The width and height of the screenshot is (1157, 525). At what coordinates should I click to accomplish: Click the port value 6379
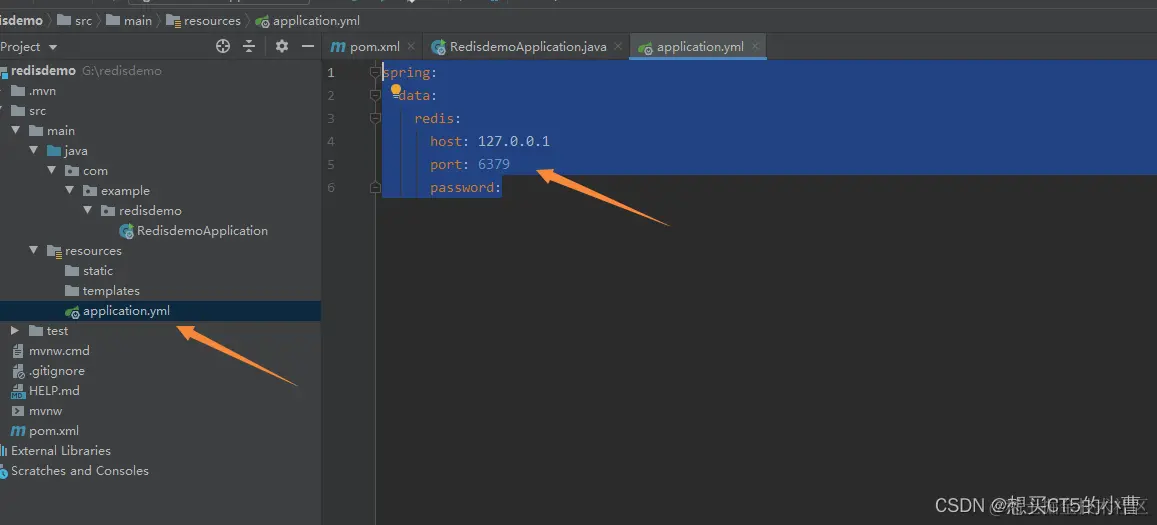tap(494, 164)
